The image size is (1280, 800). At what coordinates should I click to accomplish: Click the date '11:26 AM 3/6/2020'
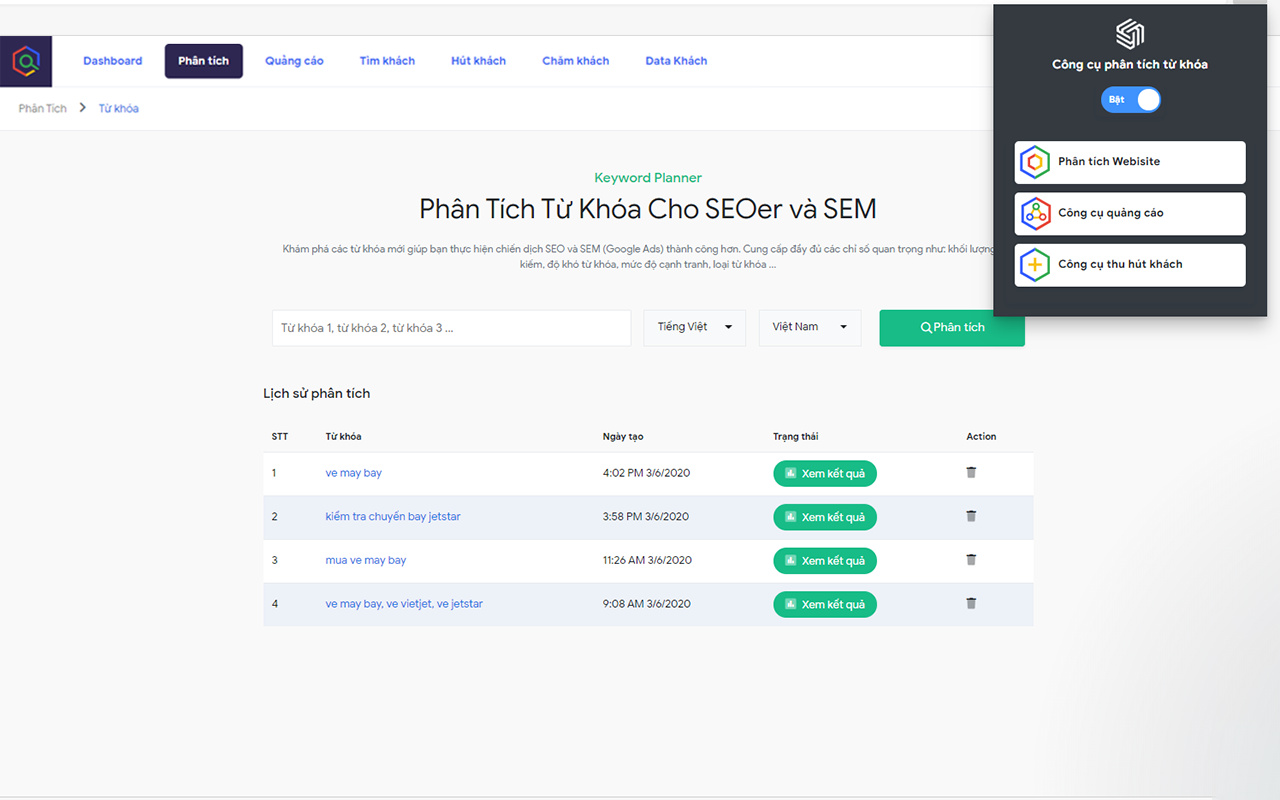[x=647, y=561]
